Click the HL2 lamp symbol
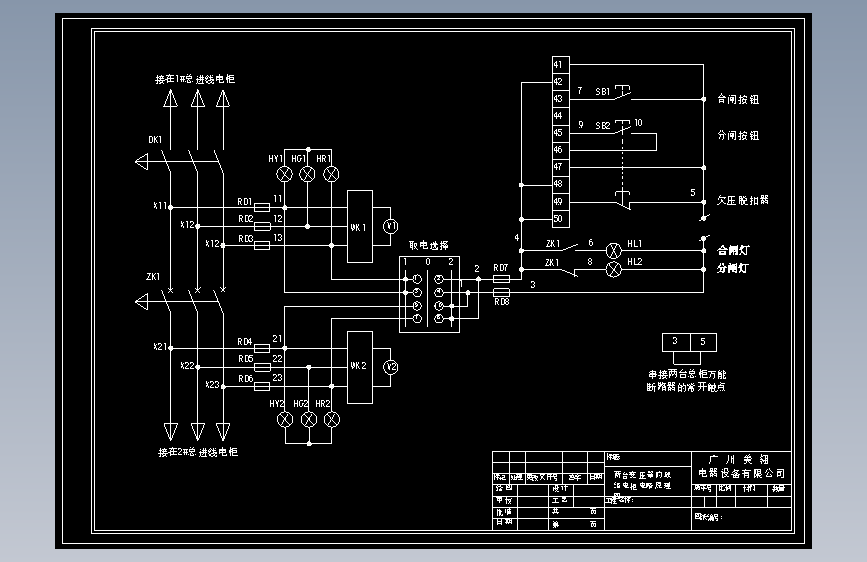 coord(614,269)
